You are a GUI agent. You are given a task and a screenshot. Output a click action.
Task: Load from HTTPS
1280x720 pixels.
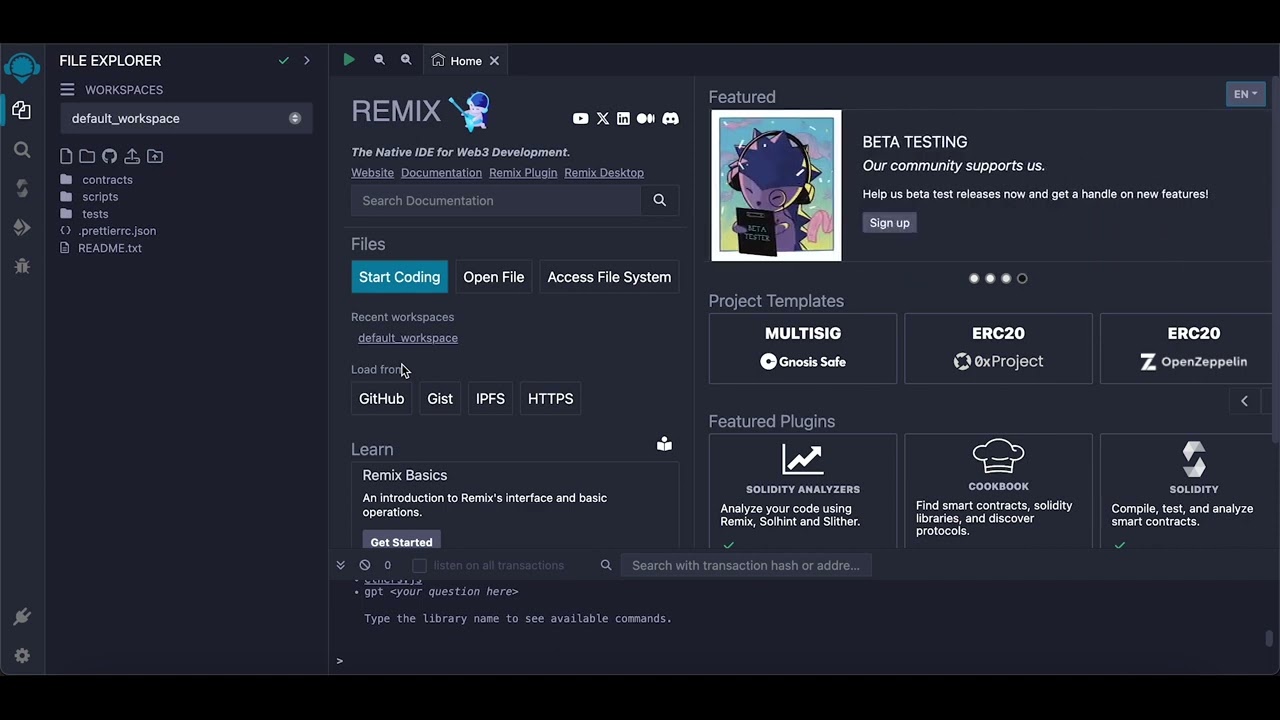tap(550, 398)
